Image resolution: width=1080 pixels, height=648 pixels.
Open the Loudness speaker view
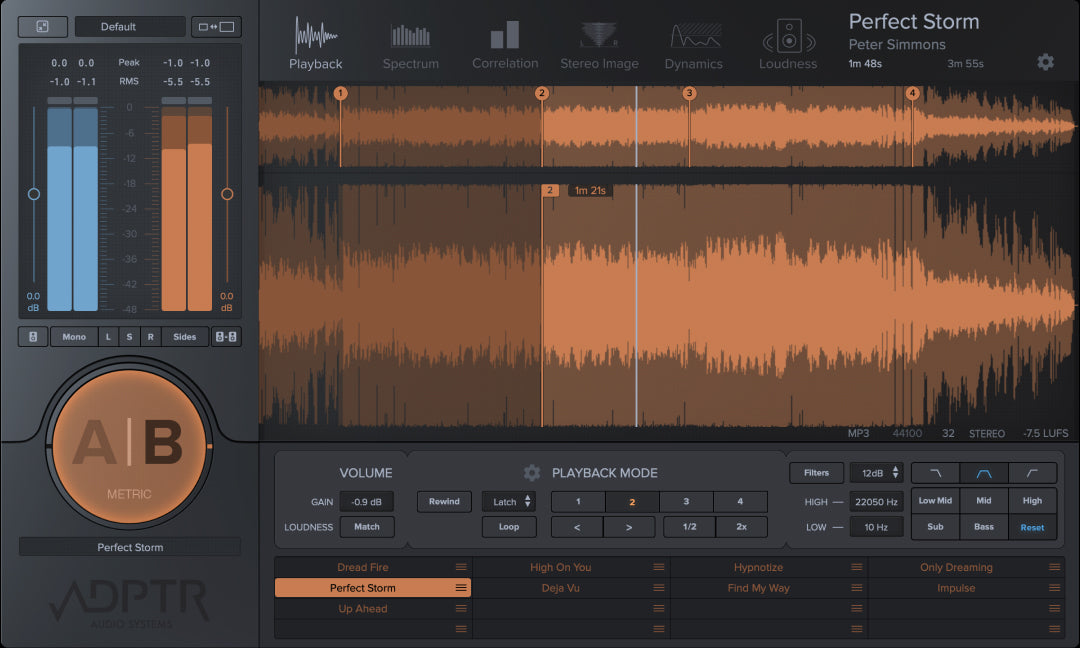[x=788, y=45]
